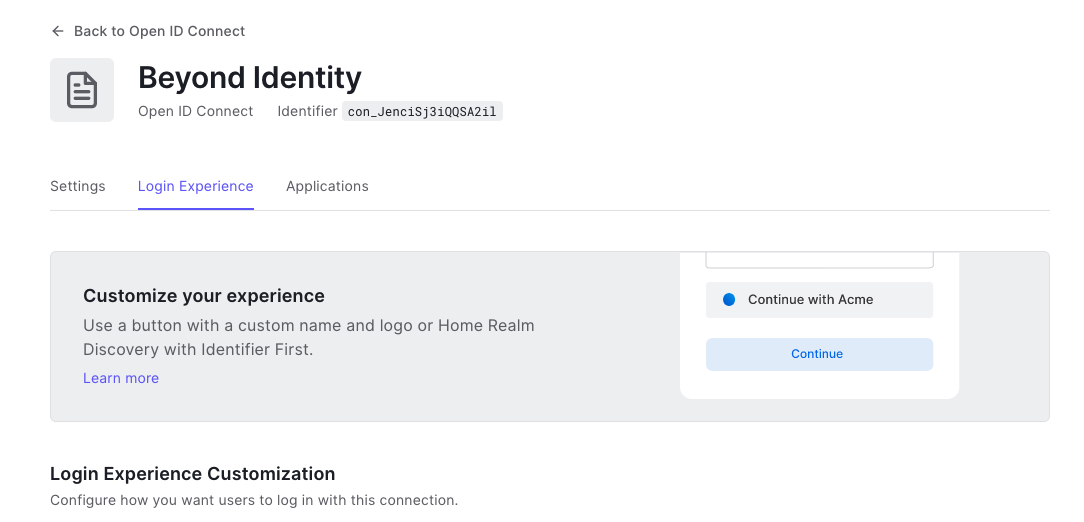The height and width of the screenshot is (522, 1084).
Task: Click the Login Experience Customization heading
Action: [x=193, y=474]
